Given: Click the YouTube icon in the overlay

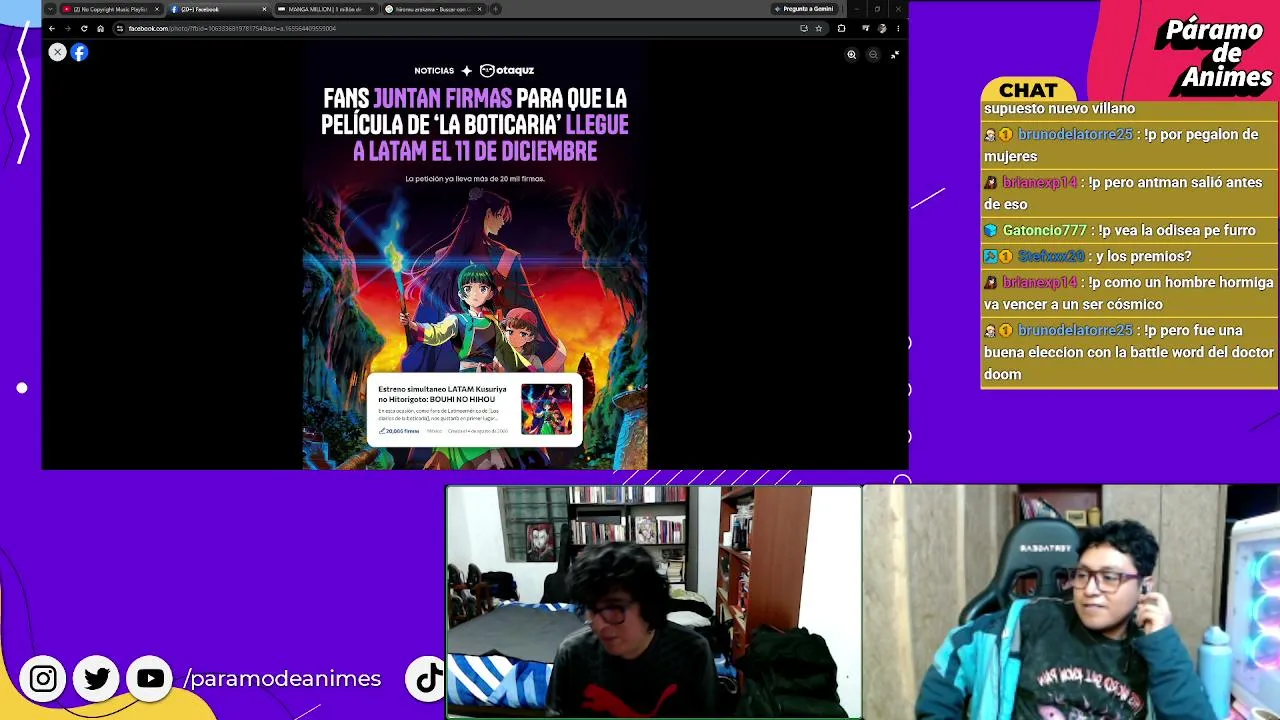Looking at the screenshot, I should tap(151, 679).
